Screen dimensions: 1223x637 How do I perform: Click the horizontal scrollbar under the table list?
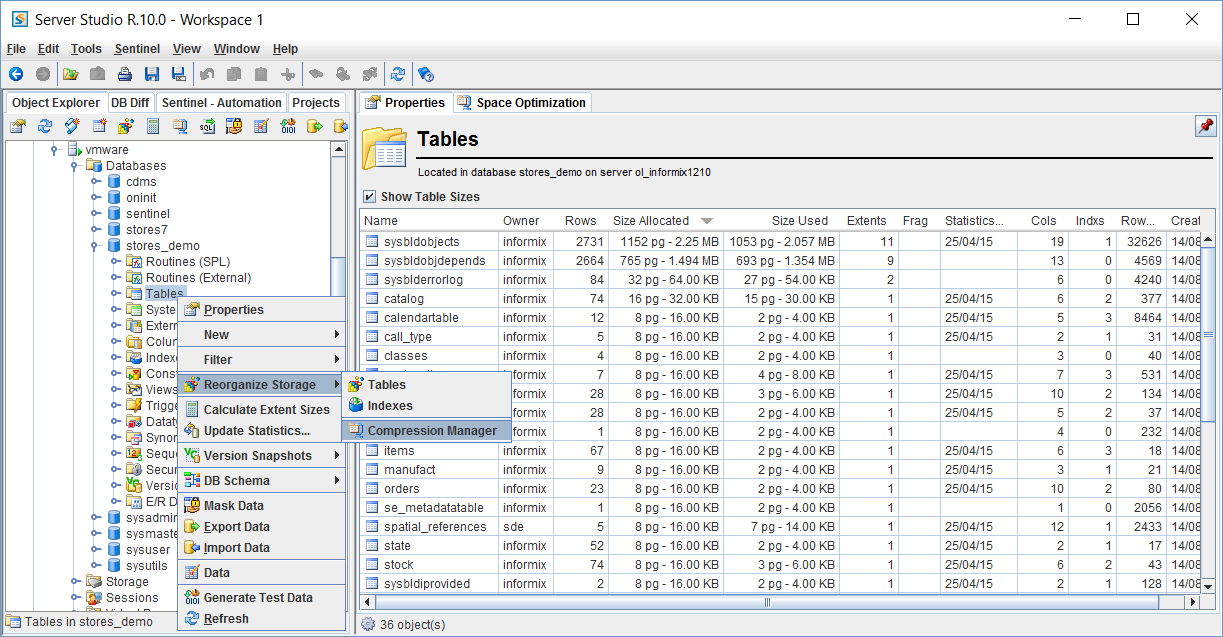[x=768, y=603]
